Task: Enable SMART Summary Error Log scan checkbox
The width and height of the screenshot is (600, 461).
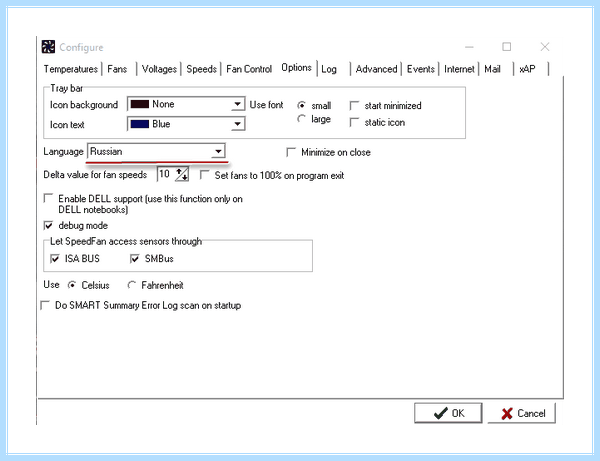Action: point(45,305)
